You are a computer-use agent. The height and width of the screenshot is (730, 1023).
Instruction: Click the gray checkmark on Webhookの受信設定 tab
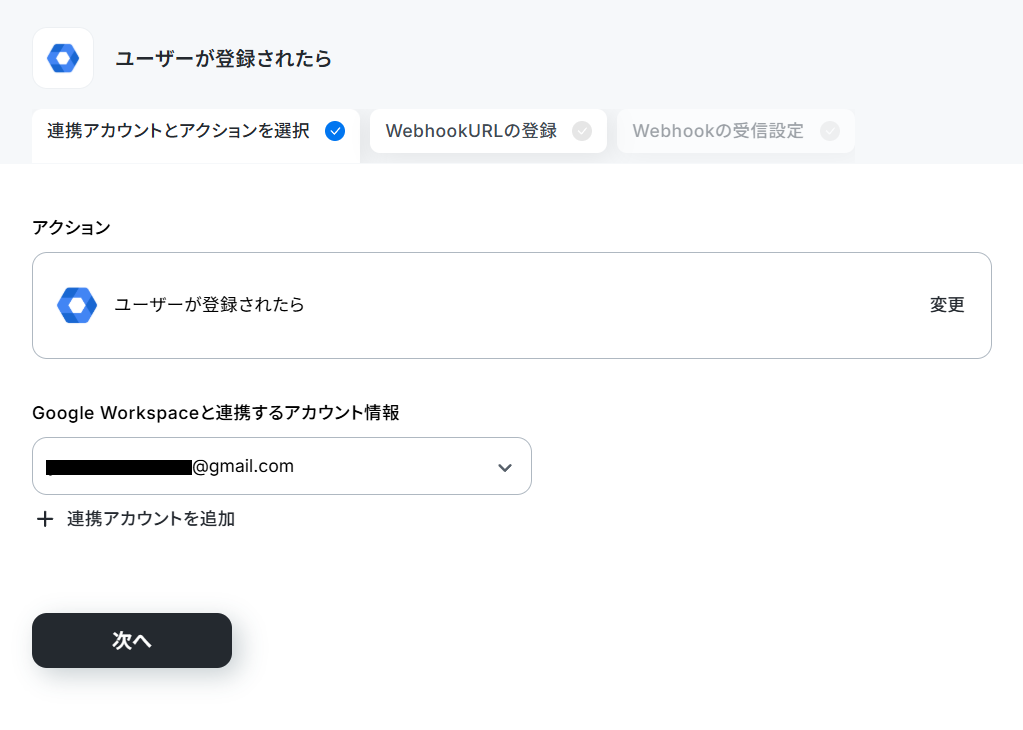click(830, 131)
